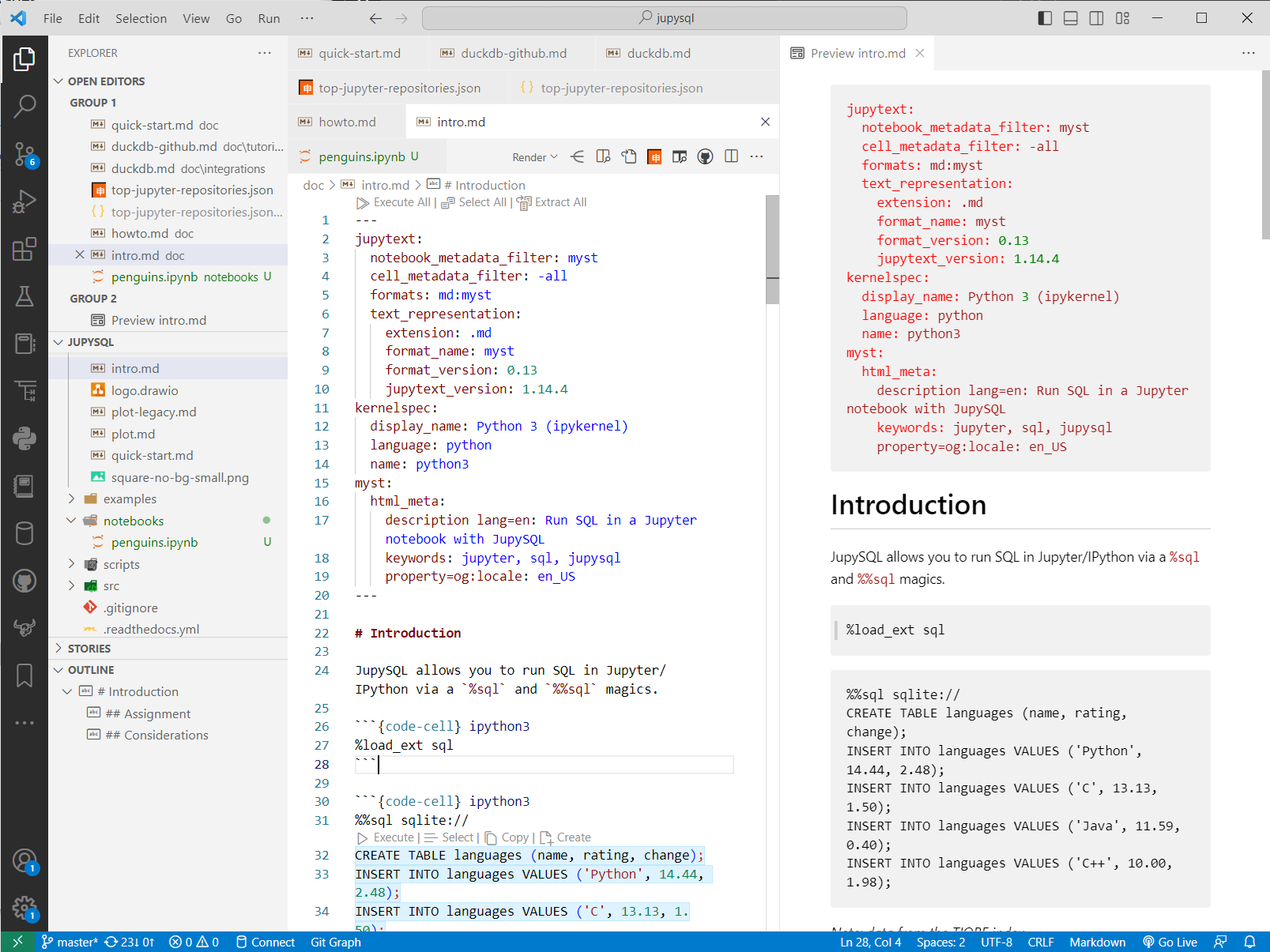Expand the scripts folder
The height and width of the screenshot is (952, 1270).
[x=72, y=564]
